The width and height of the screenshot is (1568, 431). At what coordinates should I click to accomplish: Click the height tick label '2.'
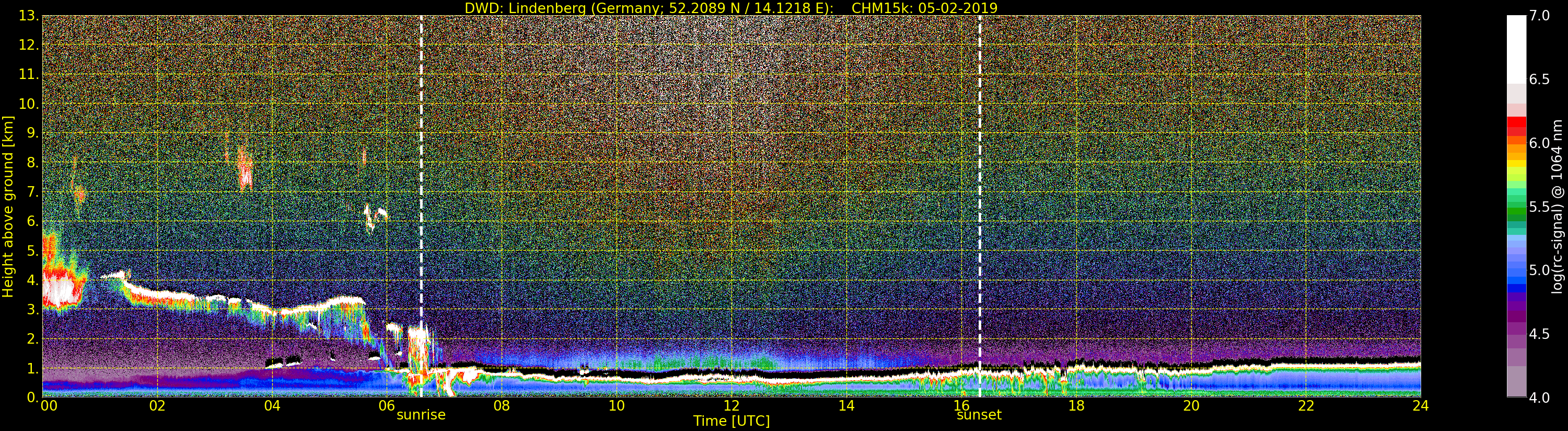(x=33, y=338)
